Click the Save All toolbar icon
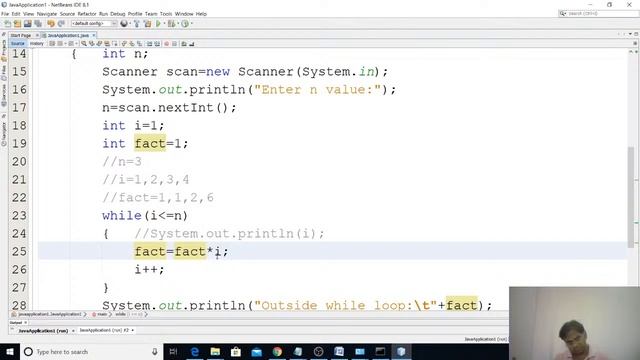The height and width of the screenshot is (360, 640). point(38,24)
